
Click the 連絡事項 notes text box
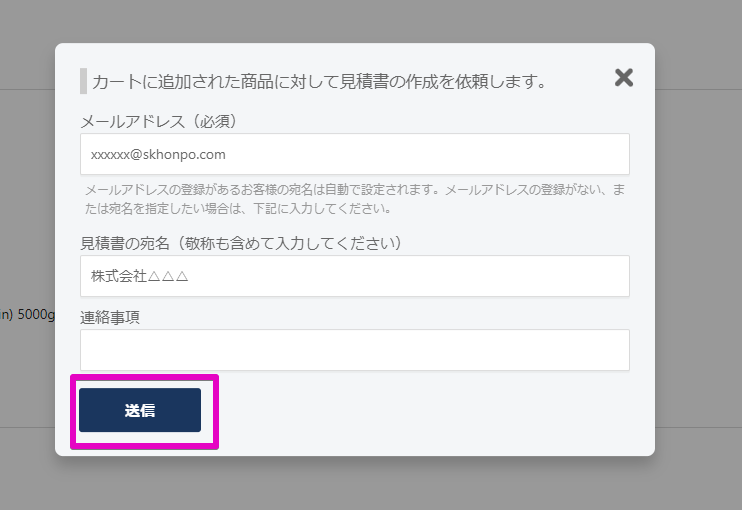pyautogui.click(x=354, y=350)
